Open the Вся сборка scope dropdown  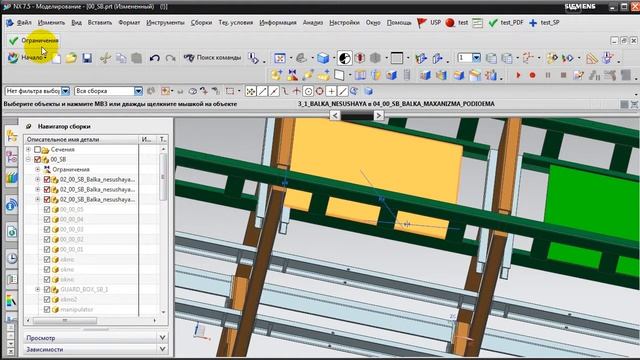click(138, 91)
